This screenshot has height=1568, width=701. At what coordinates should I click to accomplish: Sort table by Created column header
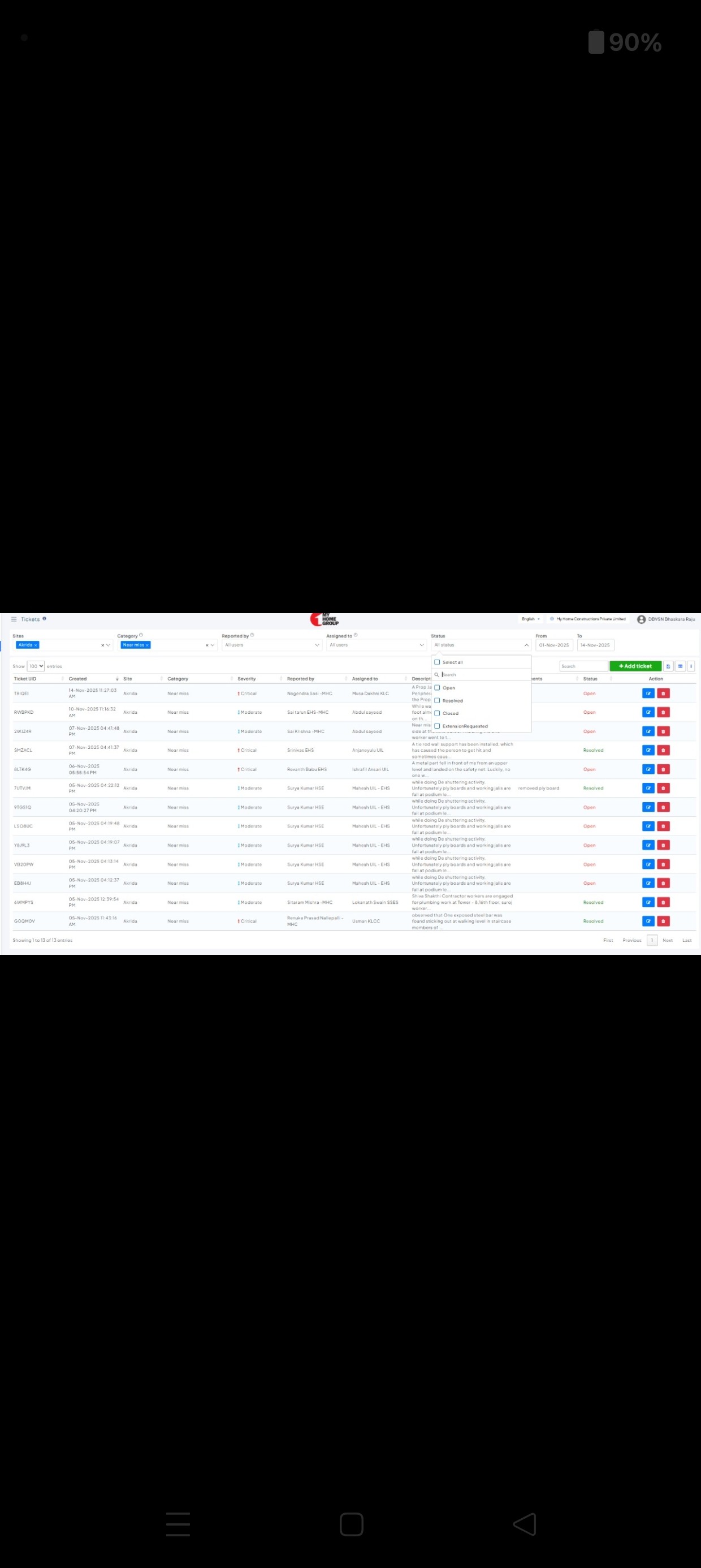coord(78,679)
